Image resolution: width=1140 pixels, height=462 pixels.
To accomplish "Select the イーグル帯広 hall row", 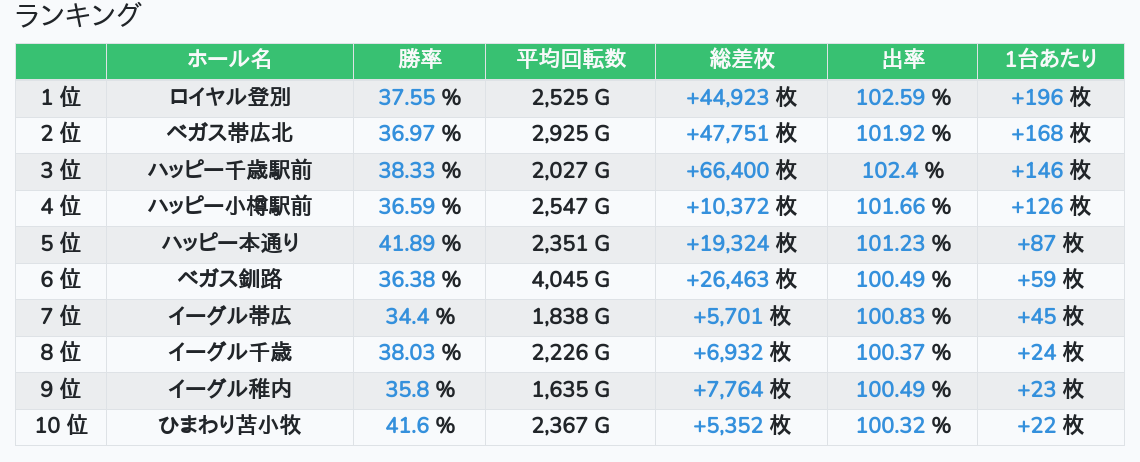I will (x=230, y=316).
